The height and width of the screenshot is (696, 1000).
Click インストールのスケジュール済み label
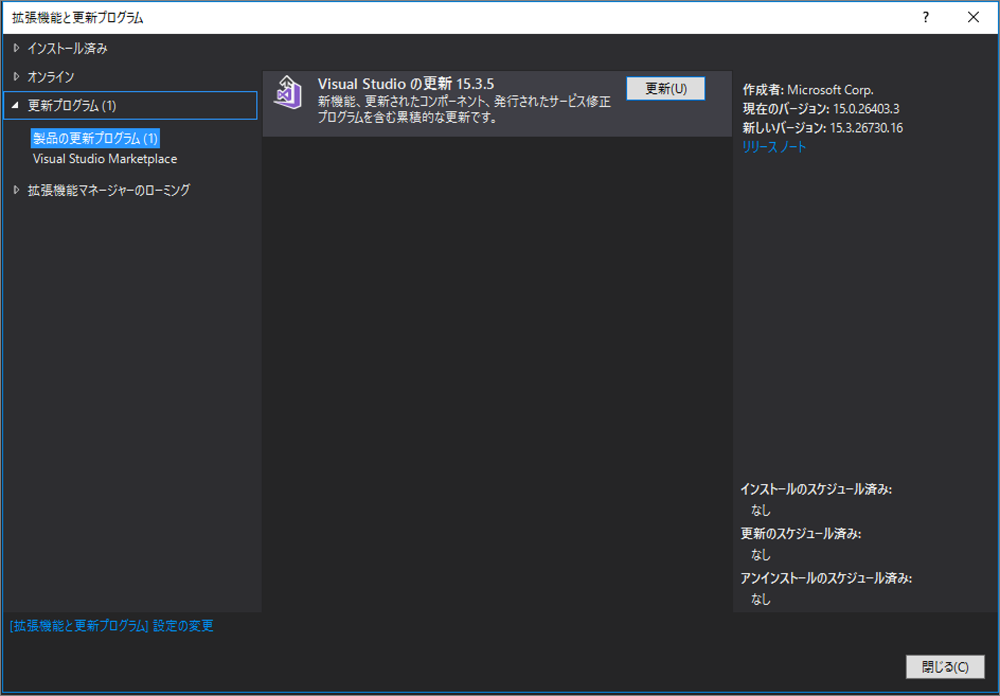click(x=816, y=489)
